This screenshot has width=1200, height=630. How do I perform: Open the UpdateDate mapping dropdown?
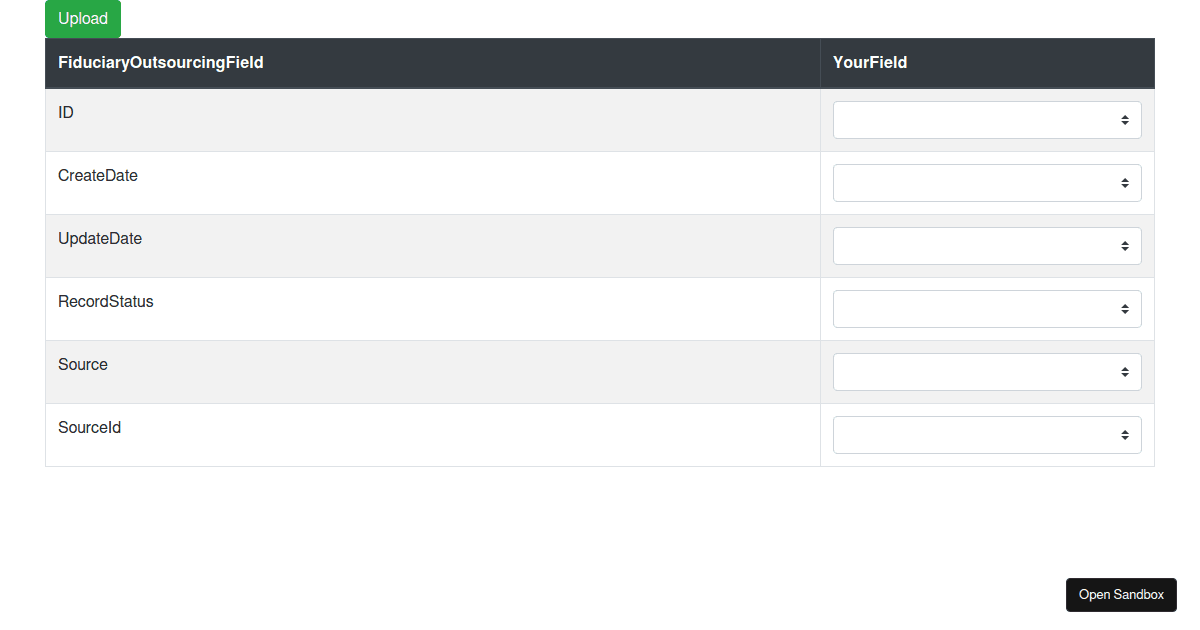987,245
